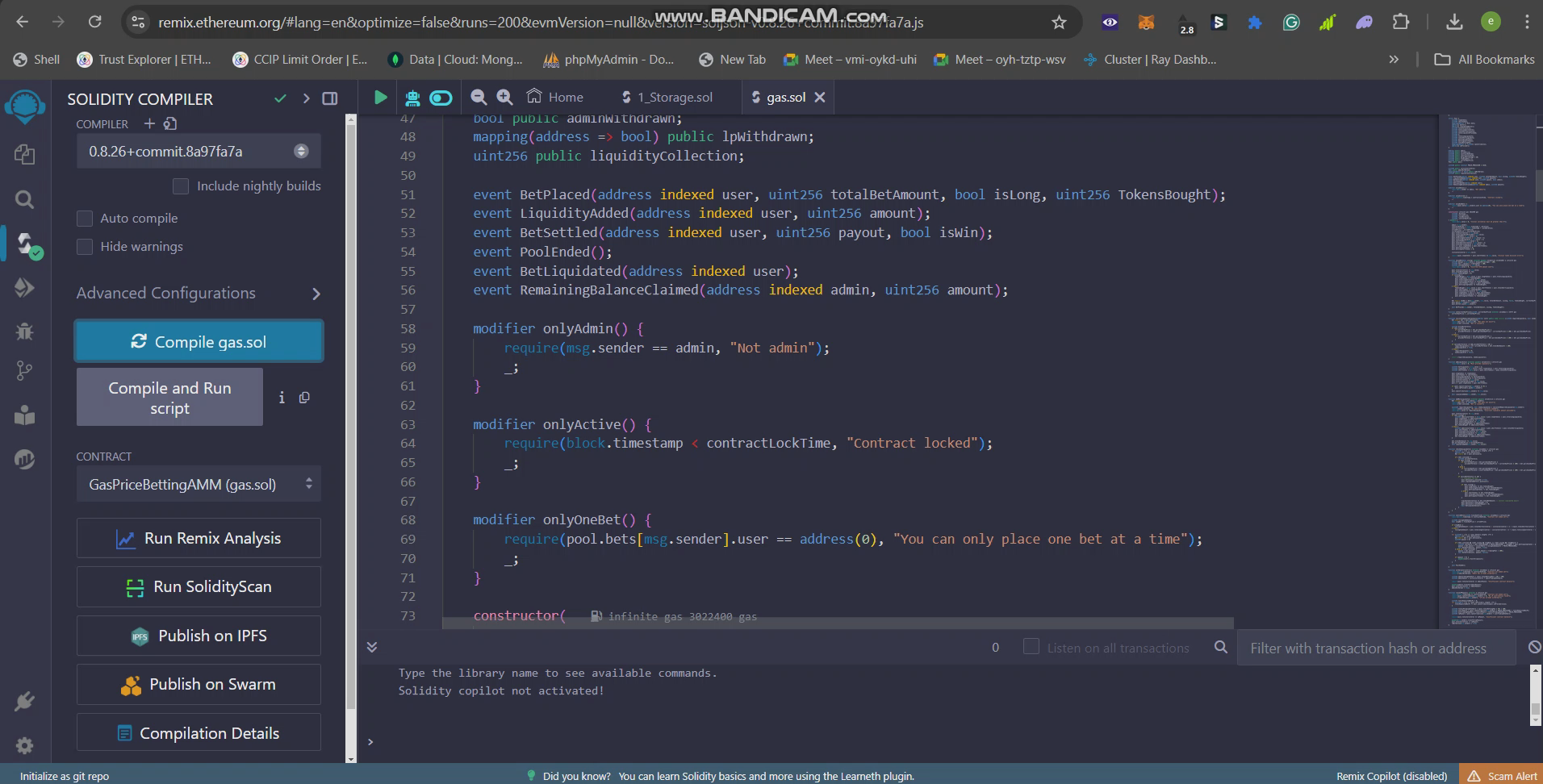Enable Hide warnings checkbox
The image size is (1543, 784).
84,247
